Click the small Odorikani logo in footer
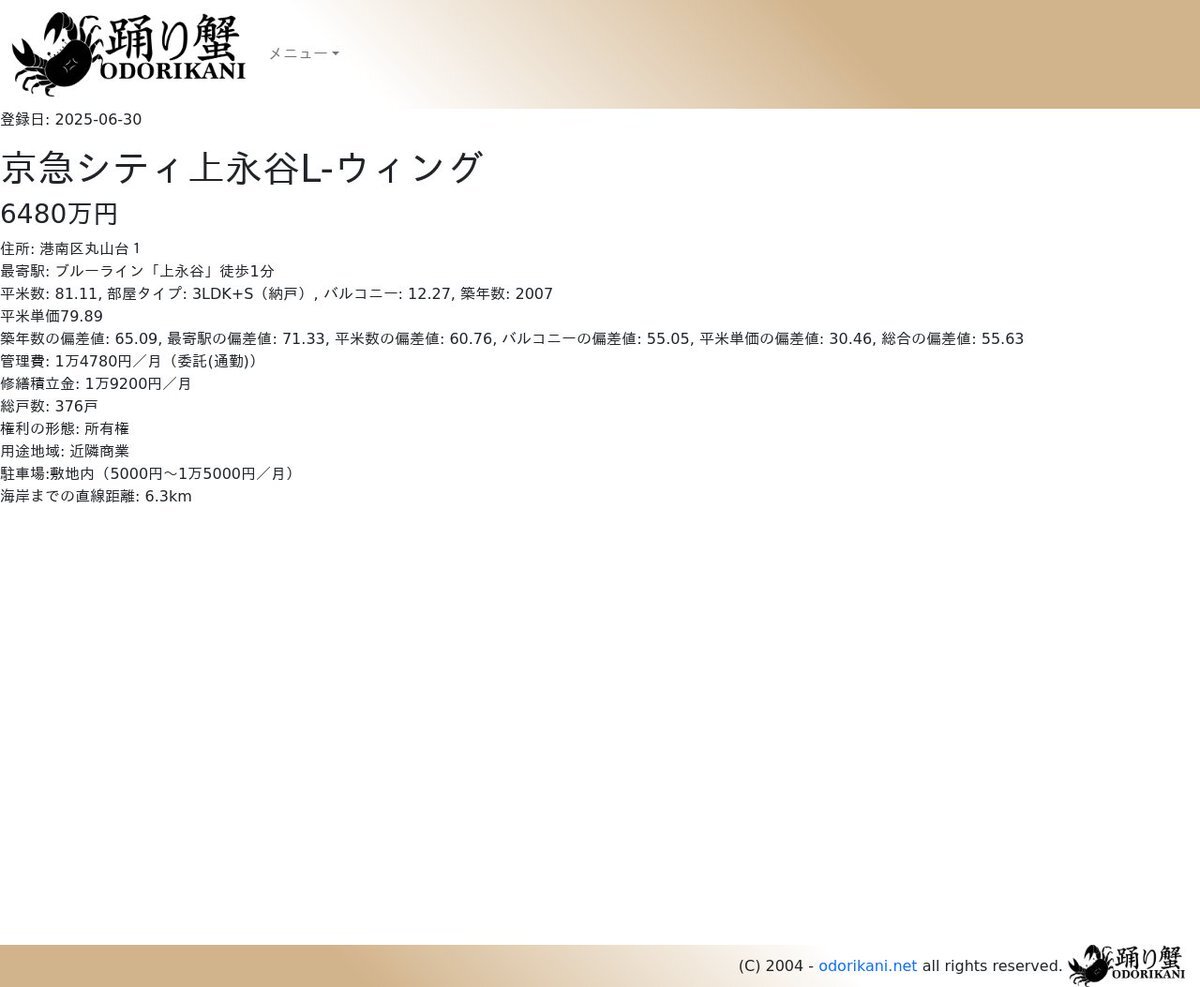1200x987 pixels. (1126, 965)
